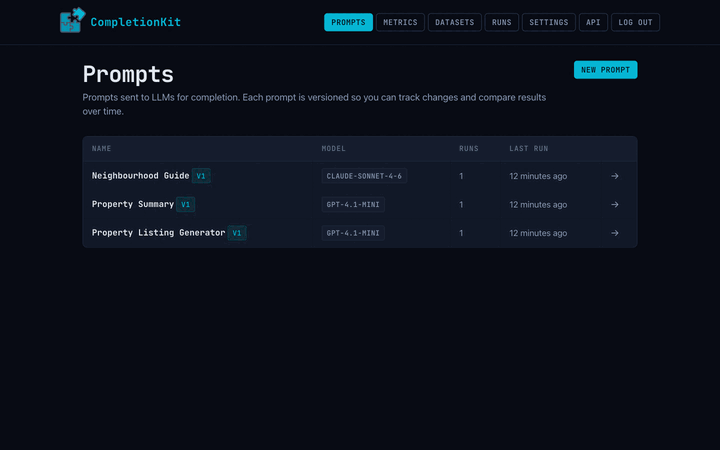Click the CompletionKit puzzle logo icon
The image size is (720, 450).
pos(72,21)
